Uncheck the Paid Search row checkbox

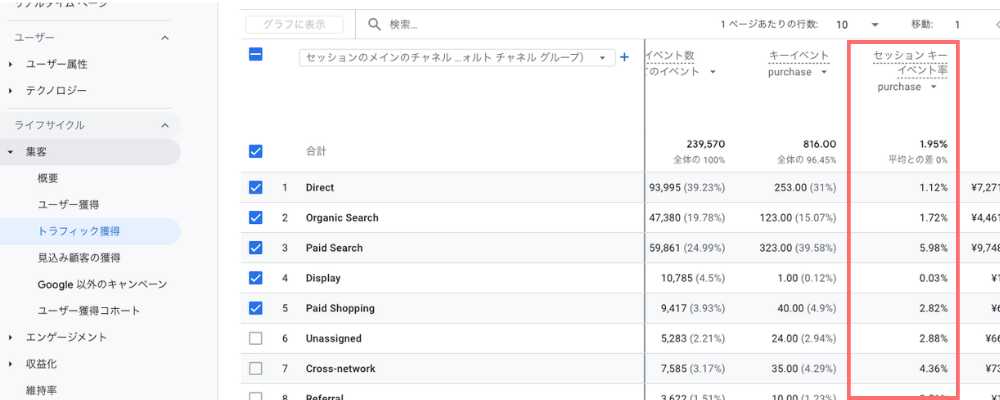(x=255, y=248)
